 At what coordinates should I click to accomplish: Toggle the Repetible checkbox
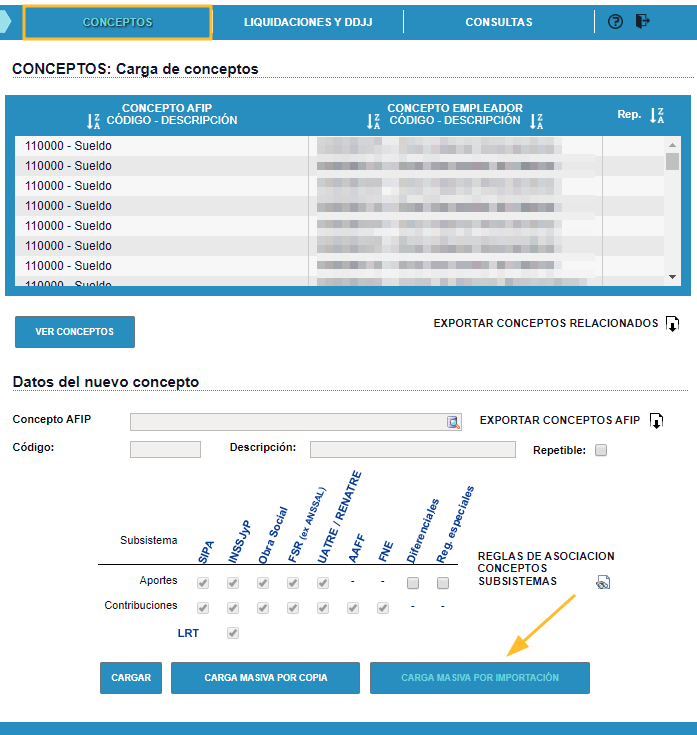[x=601, y=450]
